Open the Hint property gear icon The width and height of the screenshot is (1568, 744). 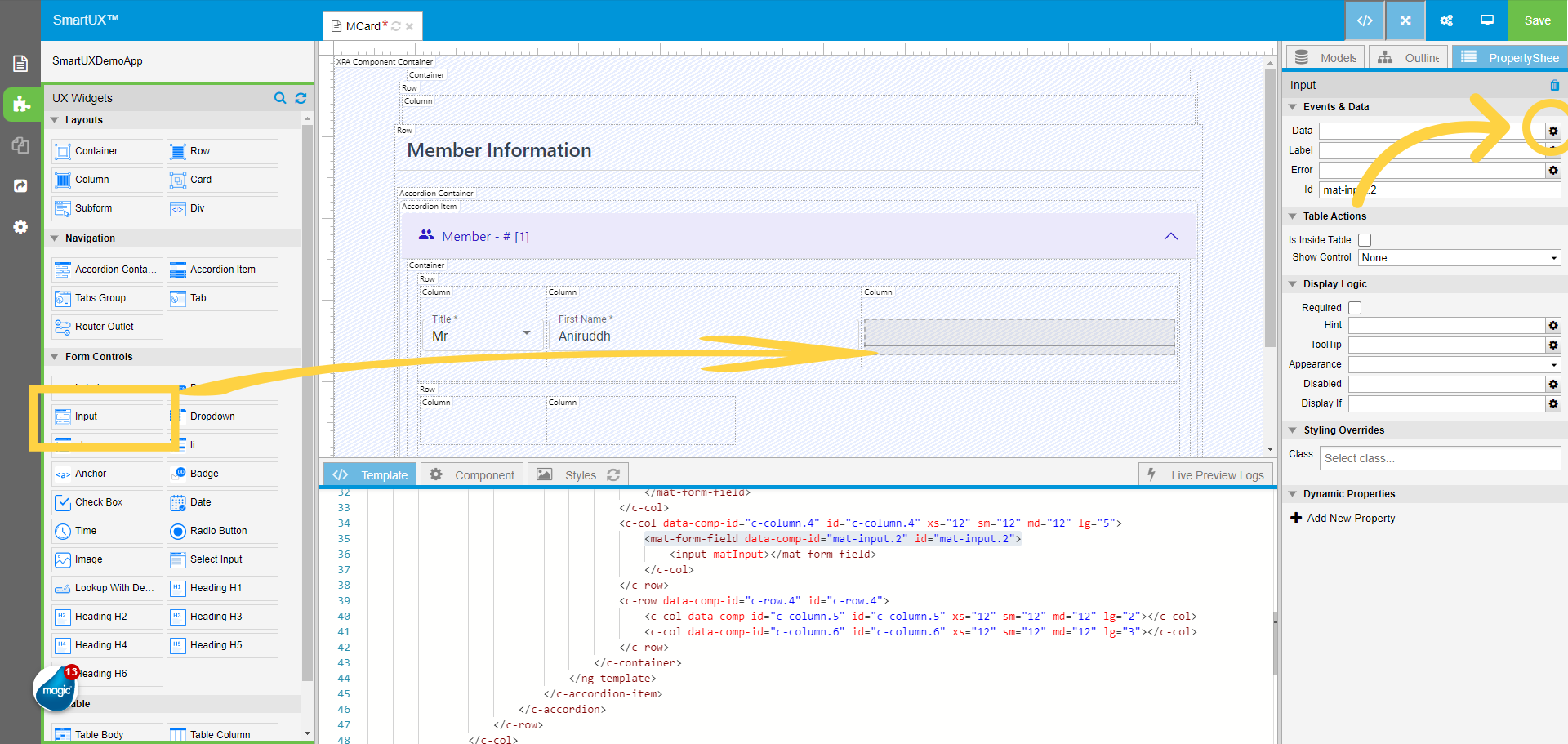[x=1552, y=325]
